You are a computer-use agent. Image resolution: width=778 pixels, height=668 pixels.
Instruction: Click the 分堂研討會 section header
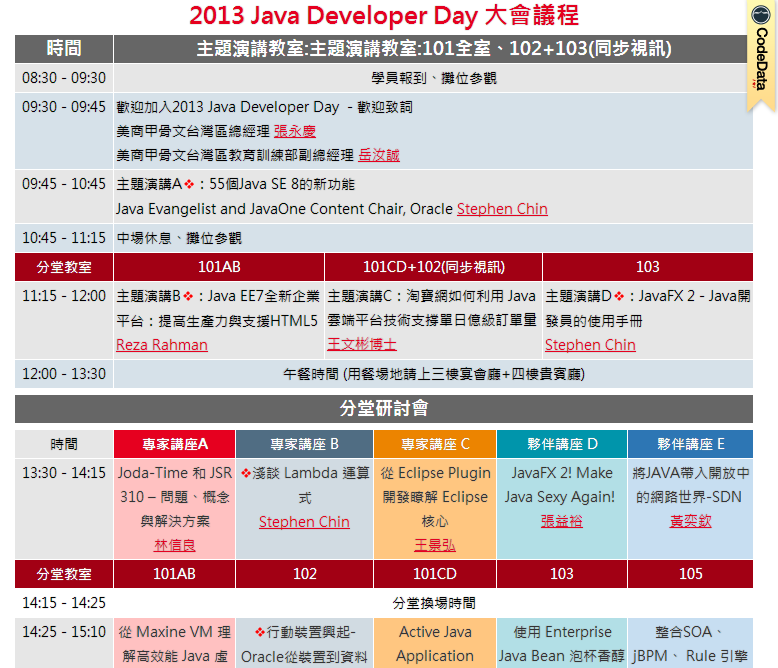[384, 409]
